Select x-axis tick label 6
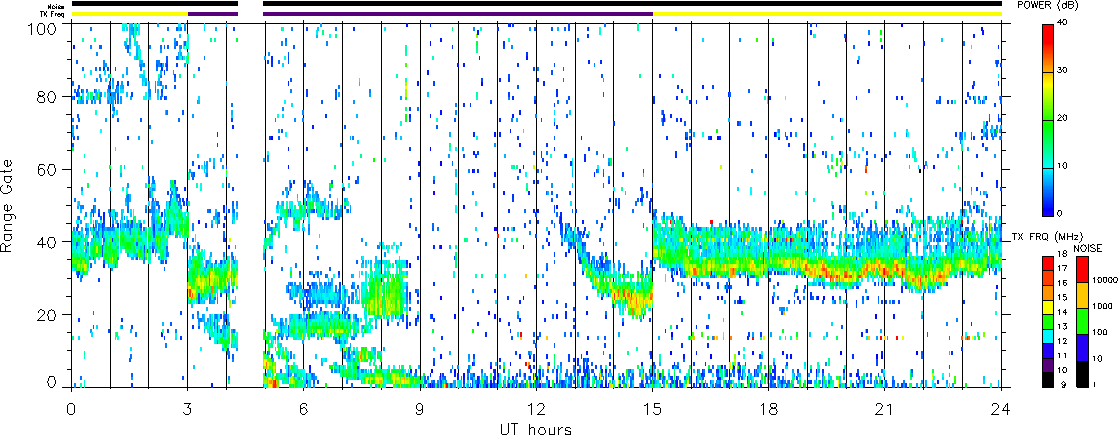 tap(304, 408)
